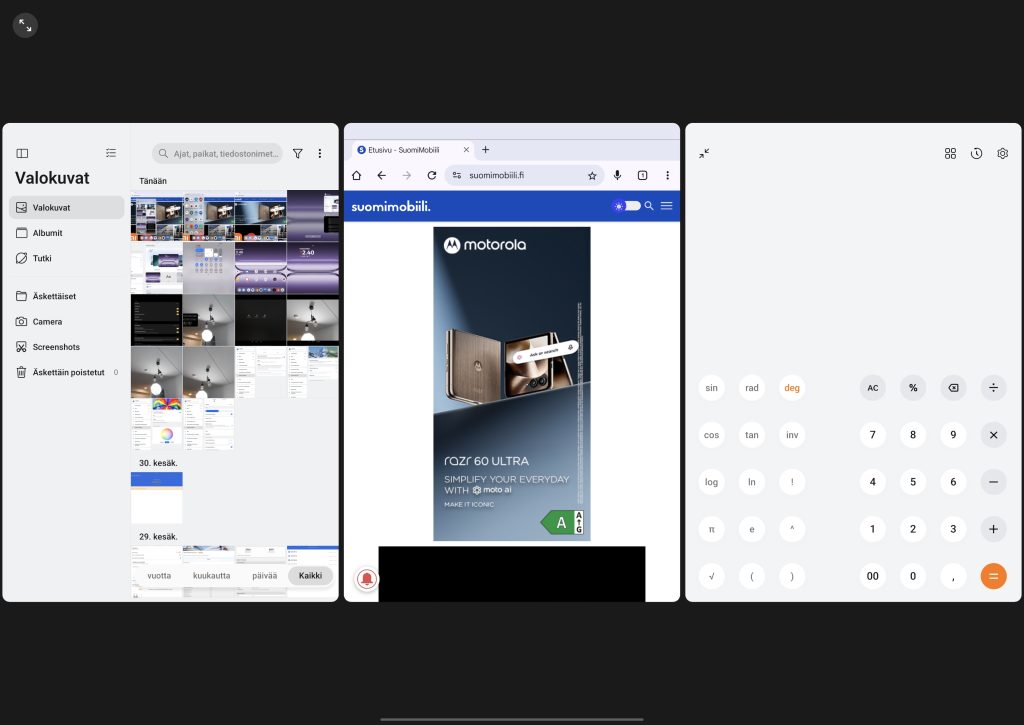Open a new browser tab
This screenshot has width=1024, height=725.
click(485, 150)
